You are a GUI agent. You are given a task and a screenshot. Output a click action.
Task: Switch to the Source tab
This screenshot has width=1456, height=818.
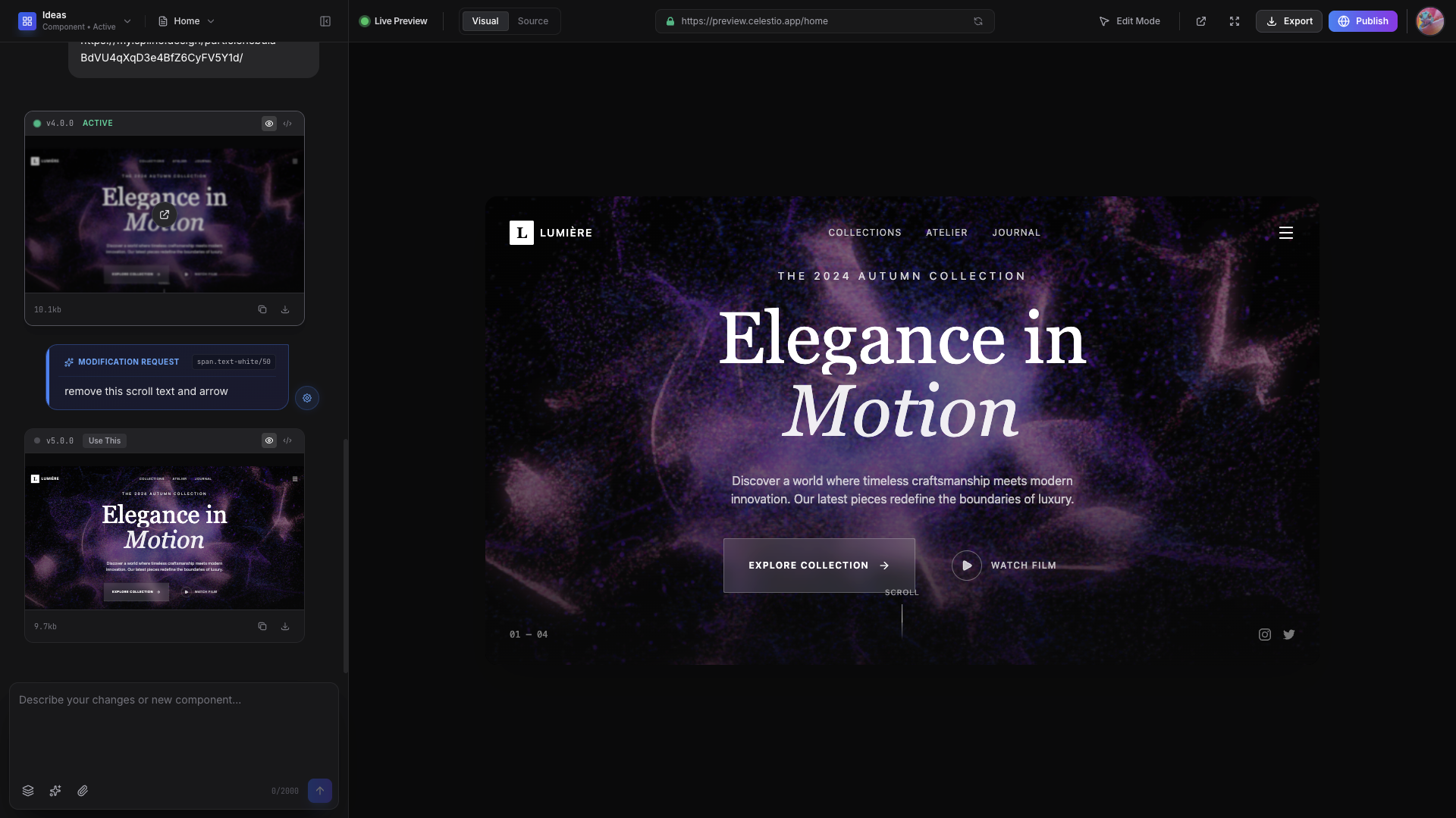532,21
